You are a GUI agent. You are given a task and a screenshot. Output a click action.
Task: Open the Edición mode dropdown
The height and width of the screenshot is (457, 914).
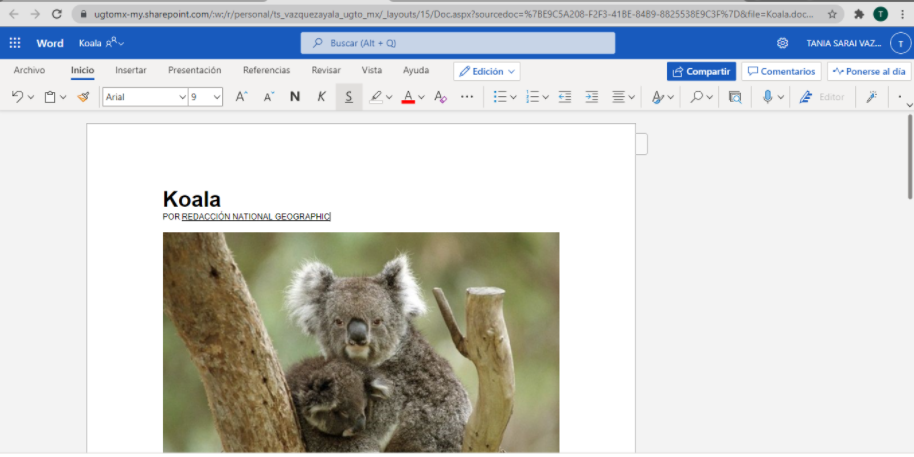[x=487, y=71]
